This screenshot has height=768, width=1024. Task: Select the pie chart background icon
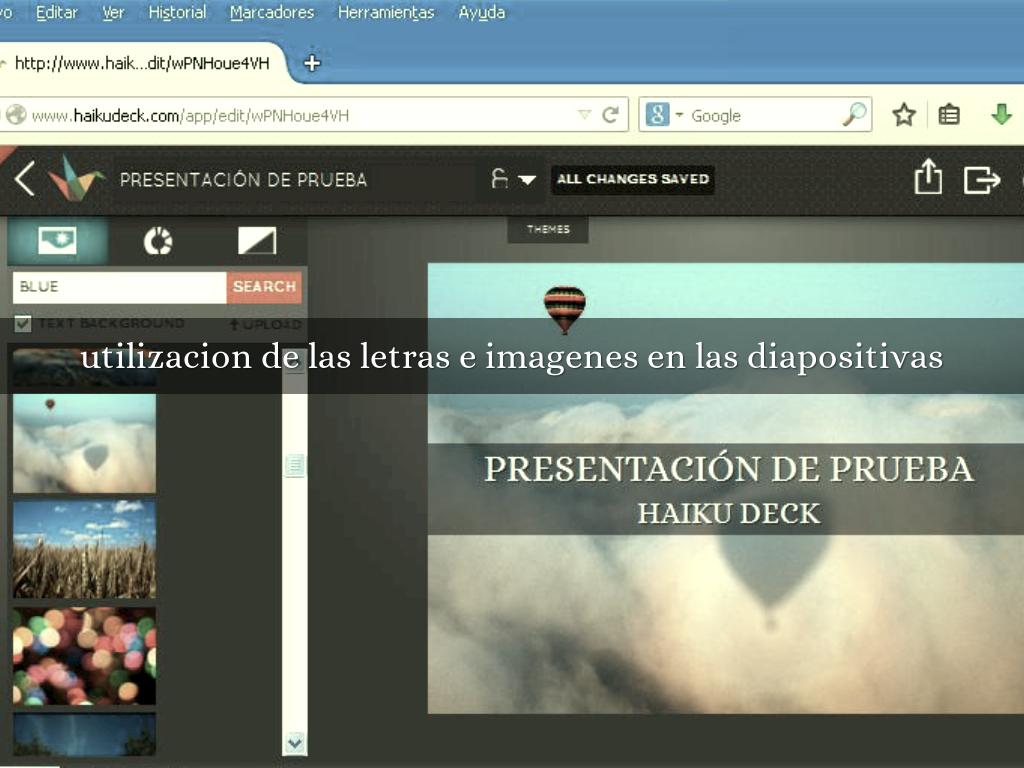click(158, 241)
